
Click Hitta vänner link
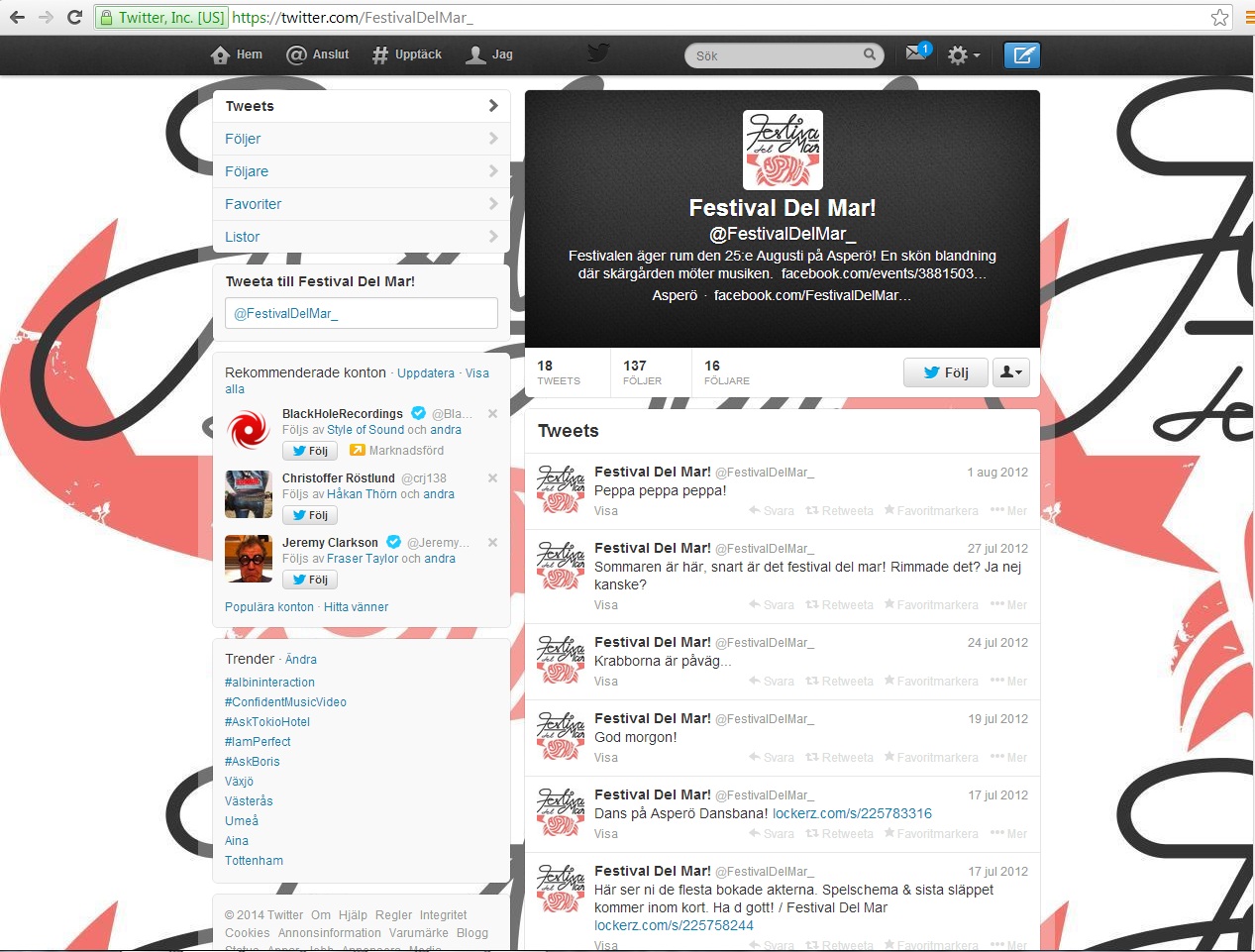point(356,607)
